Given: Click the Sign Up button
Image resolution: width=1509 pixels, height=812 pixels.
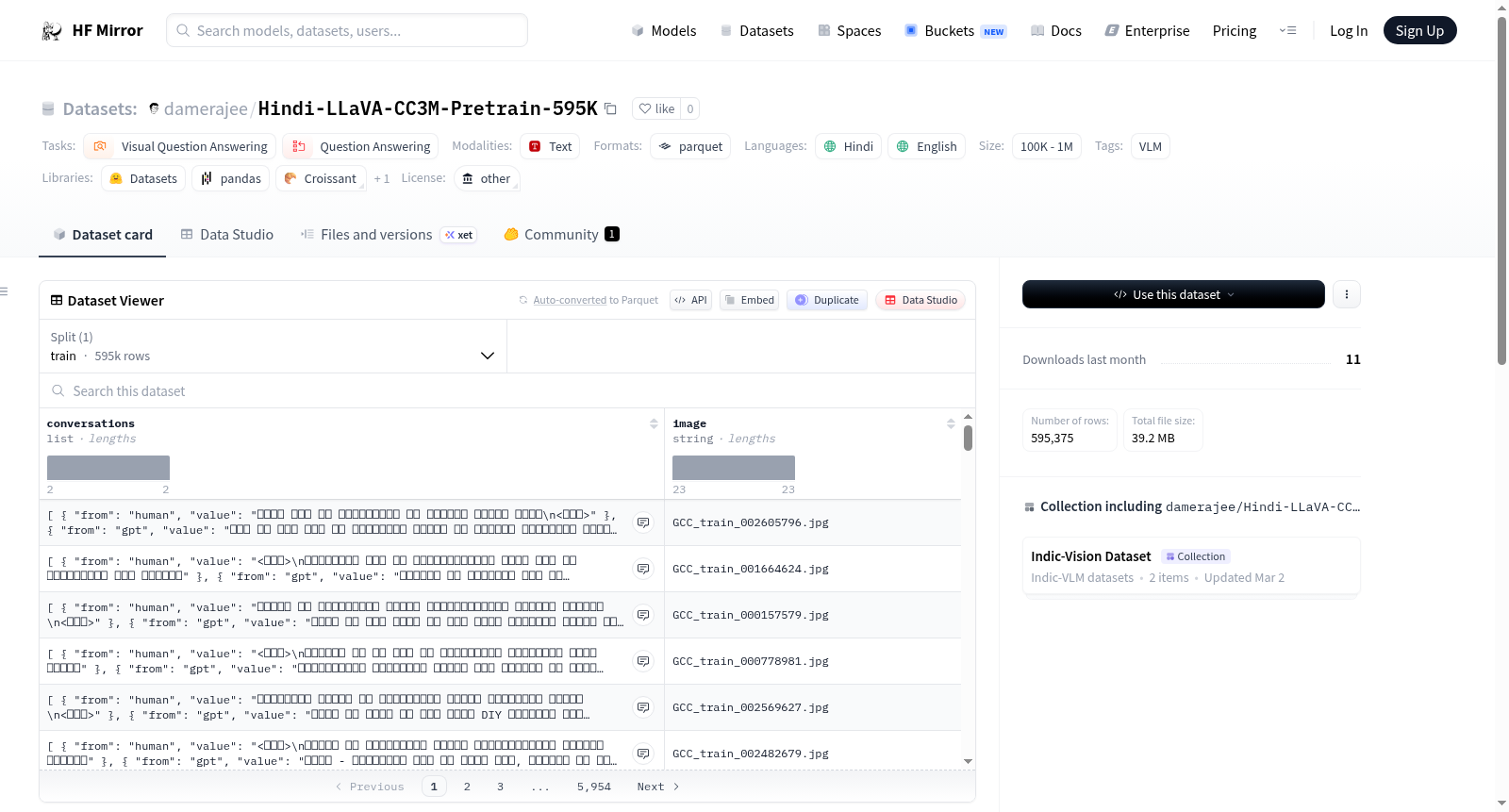Looking at the screenshot, I should [x=1419, y=31].
